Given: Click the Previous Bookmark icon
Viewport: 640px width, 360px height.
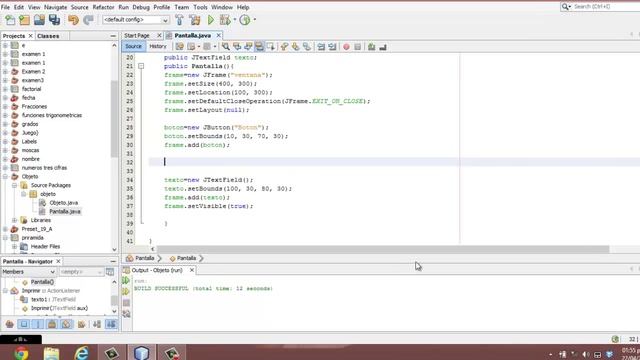Looking at the screenshot, I should 284,47.
